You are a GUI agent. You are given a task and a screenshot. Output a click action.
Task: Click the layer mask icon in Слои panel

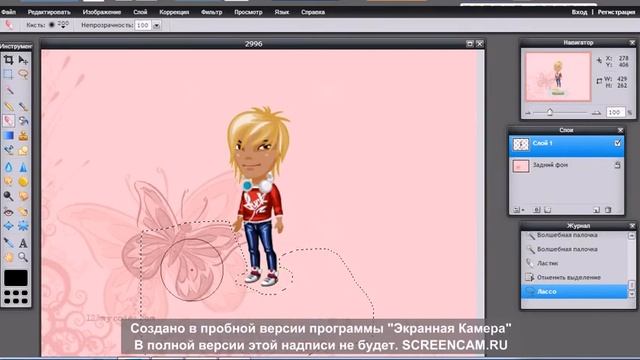(537, 210)
